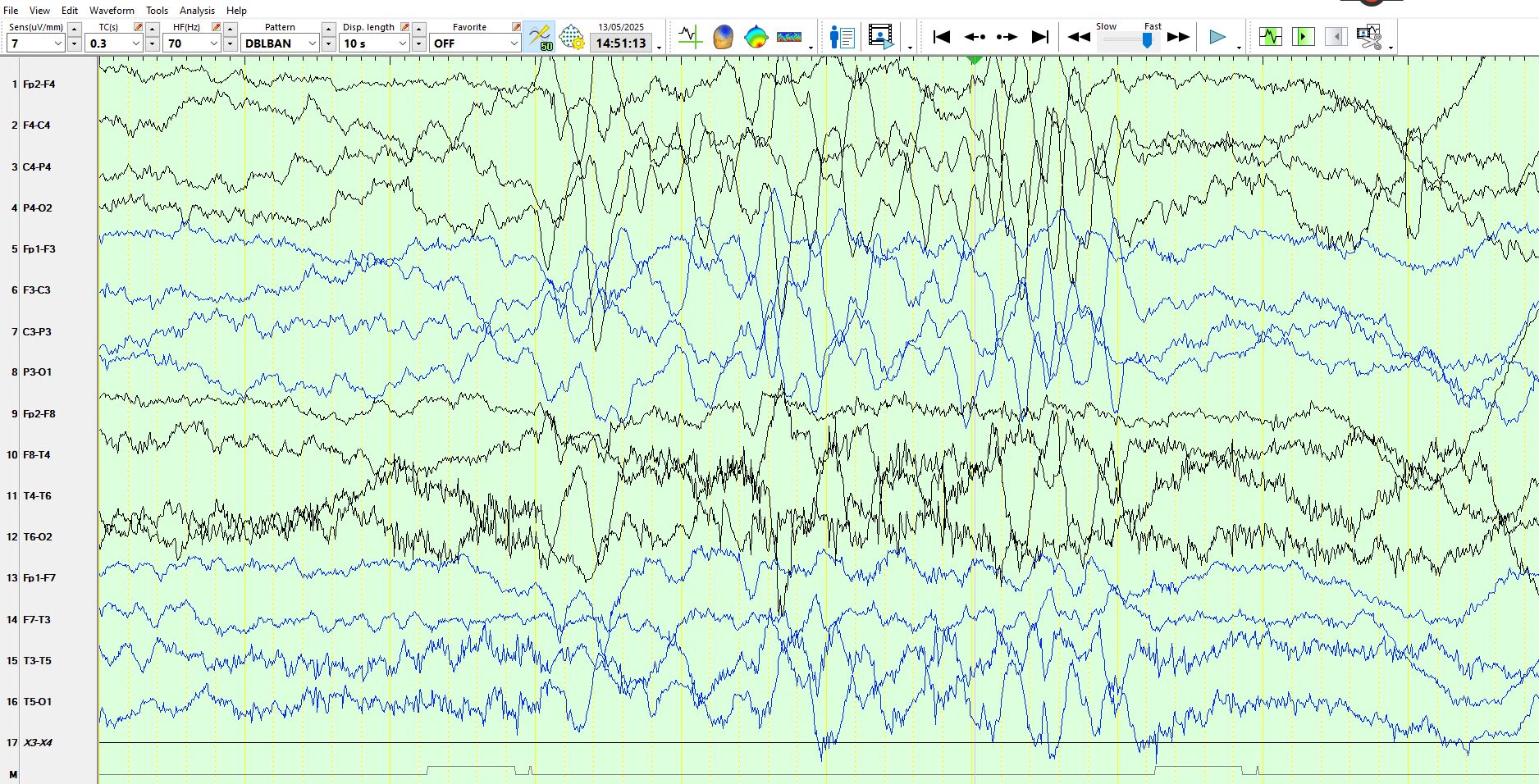Expand the date-time toolbar overflow arrow

click(x=660, y=48)
